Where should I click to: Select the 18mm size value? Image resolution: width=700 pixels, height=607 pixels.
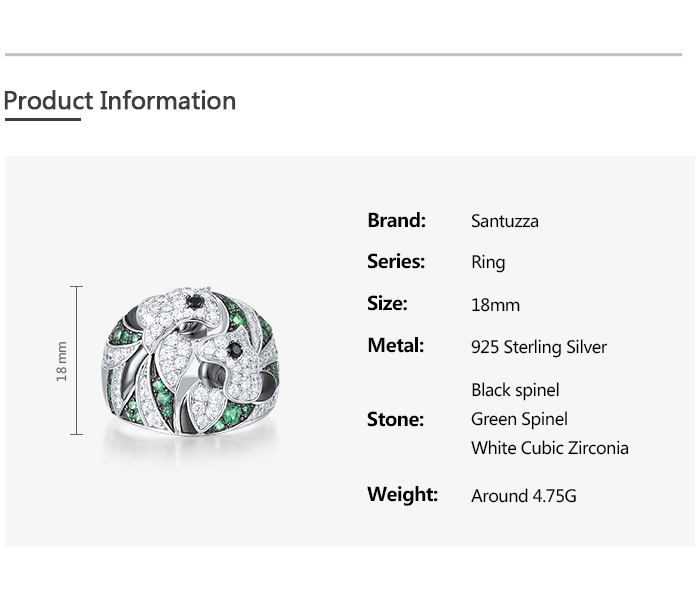tap(495, 305)
